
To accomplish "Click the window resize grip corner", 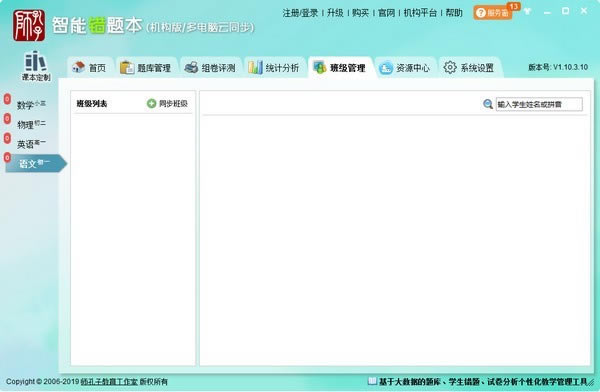I will pyautogui.click(x=592, y=382).
